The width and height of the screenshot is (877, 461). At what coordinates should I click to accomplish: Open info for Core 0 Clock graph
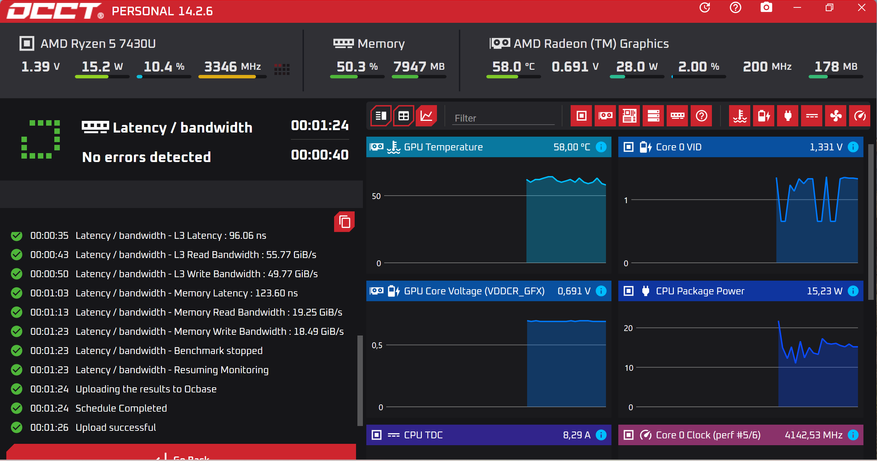[x=853, y=435]
